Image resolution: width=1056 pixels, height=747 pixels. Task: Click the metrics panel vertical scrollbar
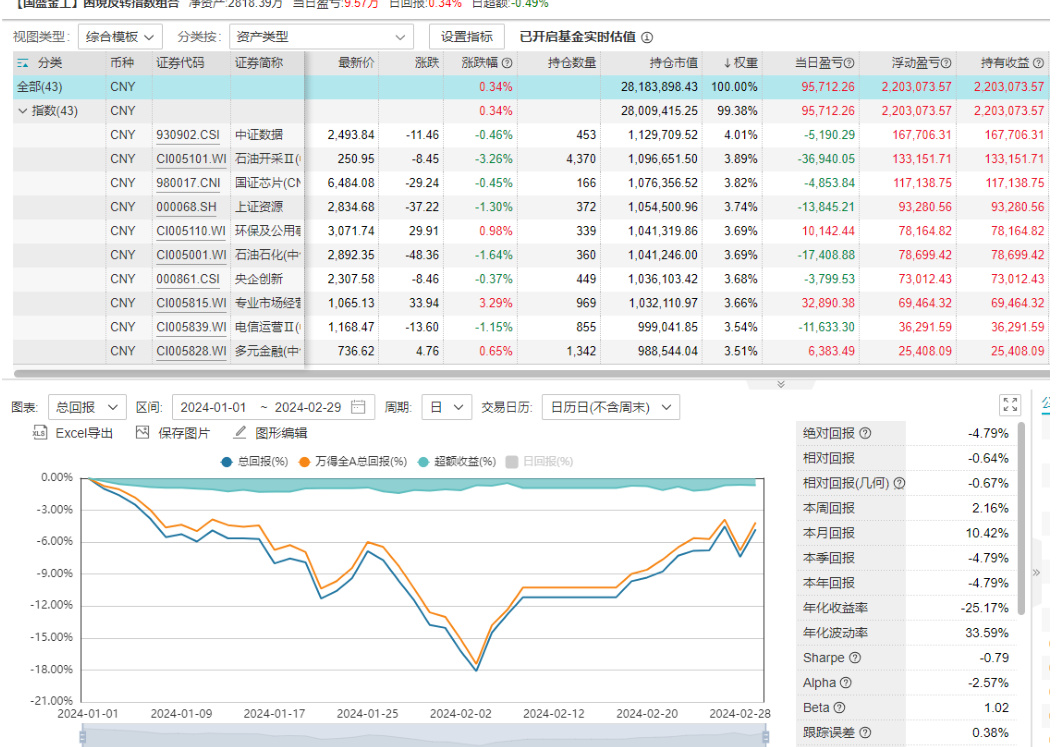coord(1022,520)
